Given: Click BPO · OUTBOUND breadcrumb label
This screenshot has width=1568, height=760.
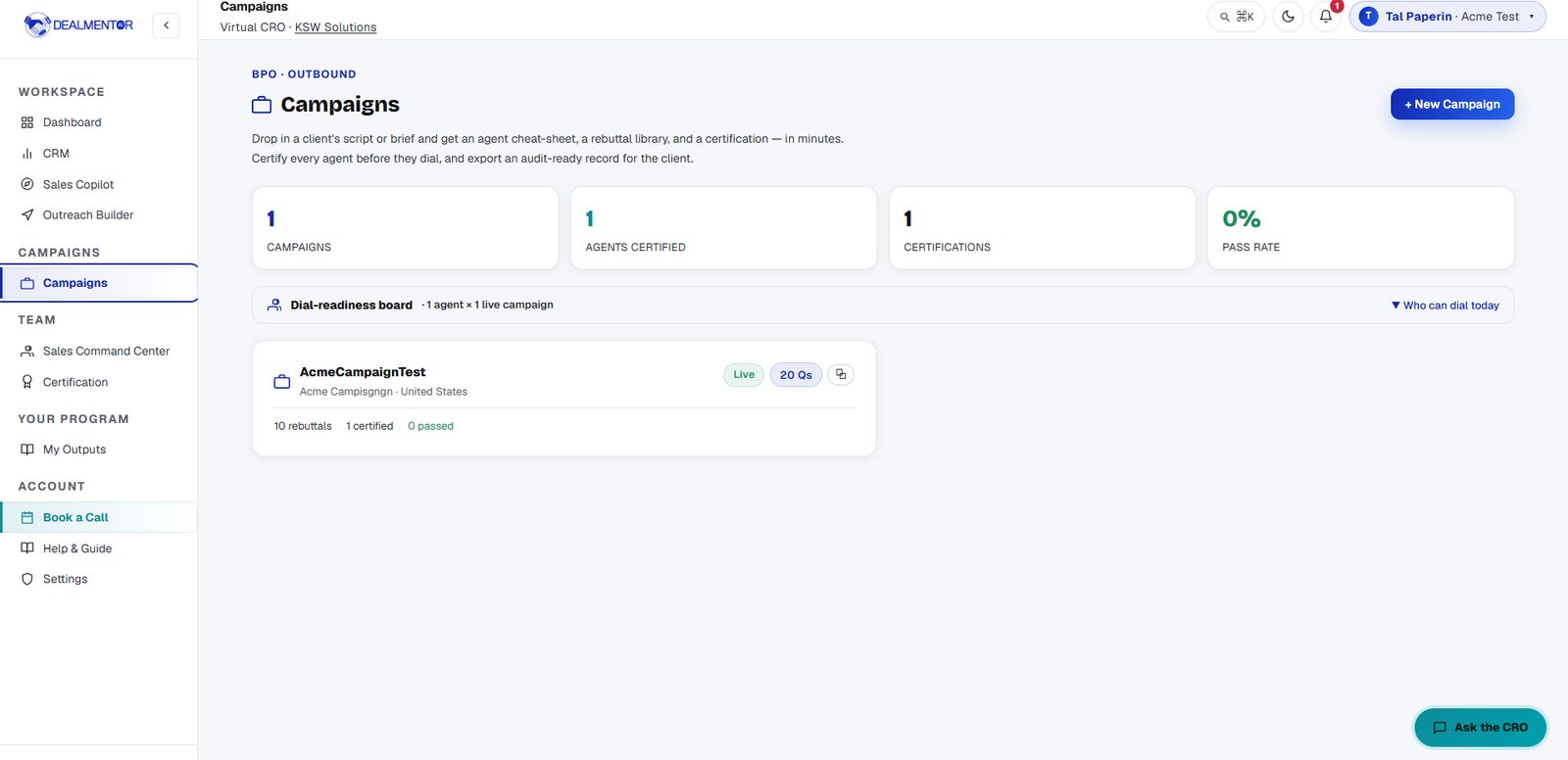Looking at the screenshot, I should [x=304, y=74].
